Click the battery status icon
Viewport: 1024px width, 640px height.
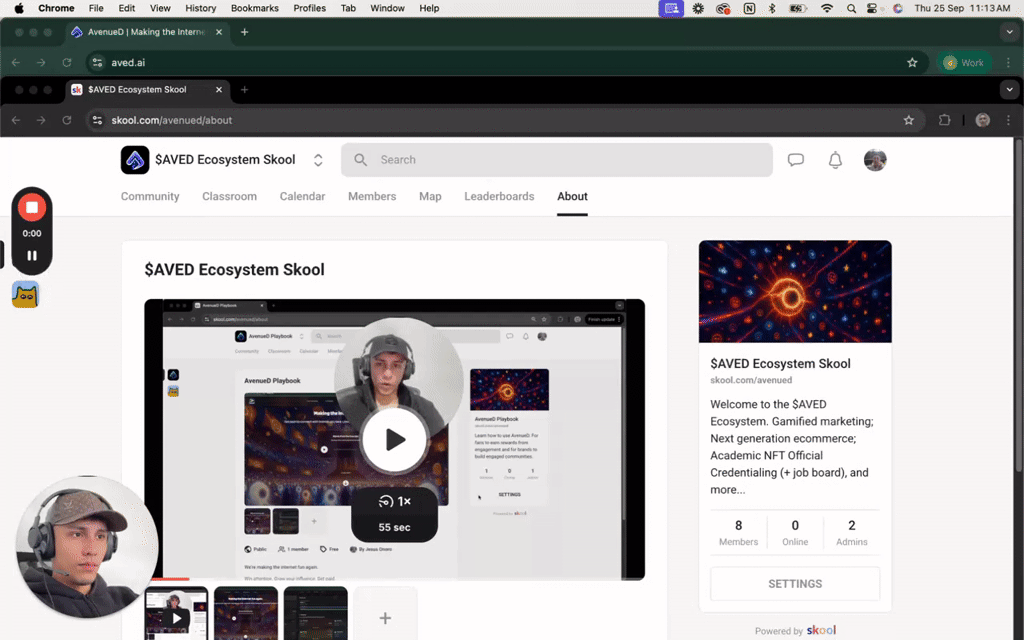click(x=797, y=8)
